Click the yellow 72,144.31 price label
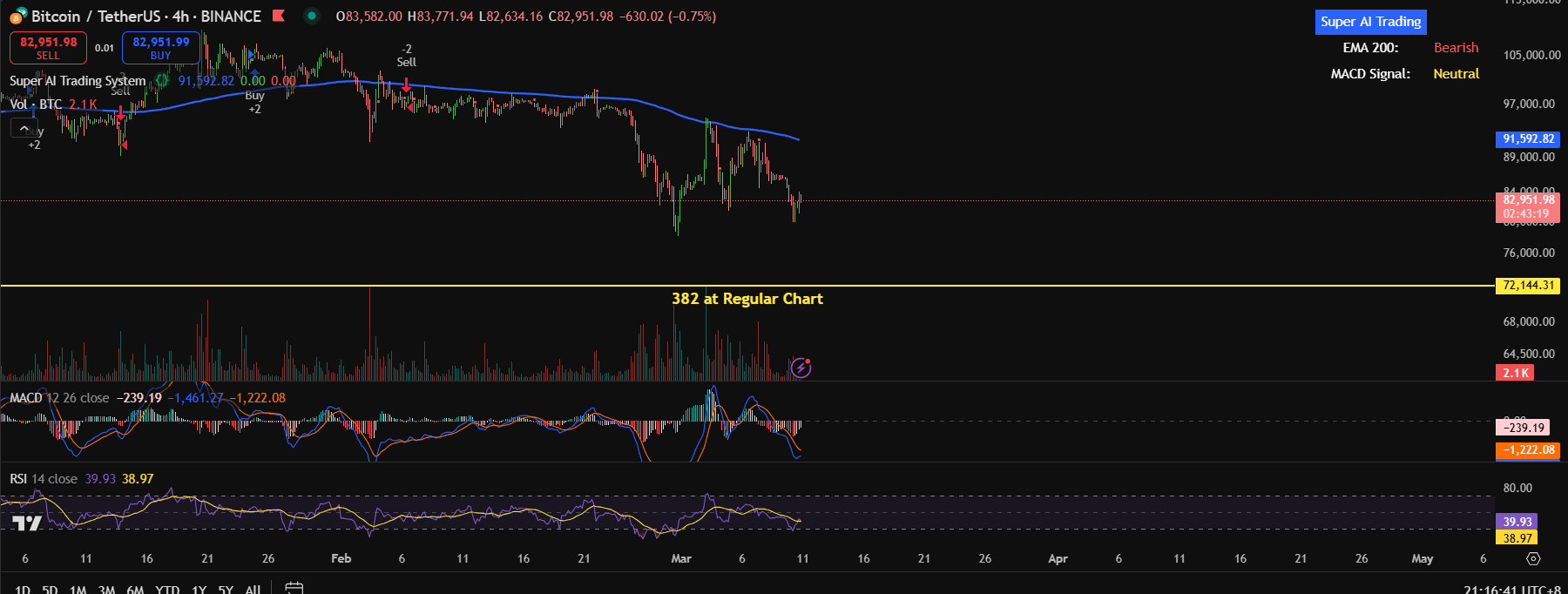The height and width of the screenshot is (594, 1568). pyautogui.click(x=1527, y=285)
